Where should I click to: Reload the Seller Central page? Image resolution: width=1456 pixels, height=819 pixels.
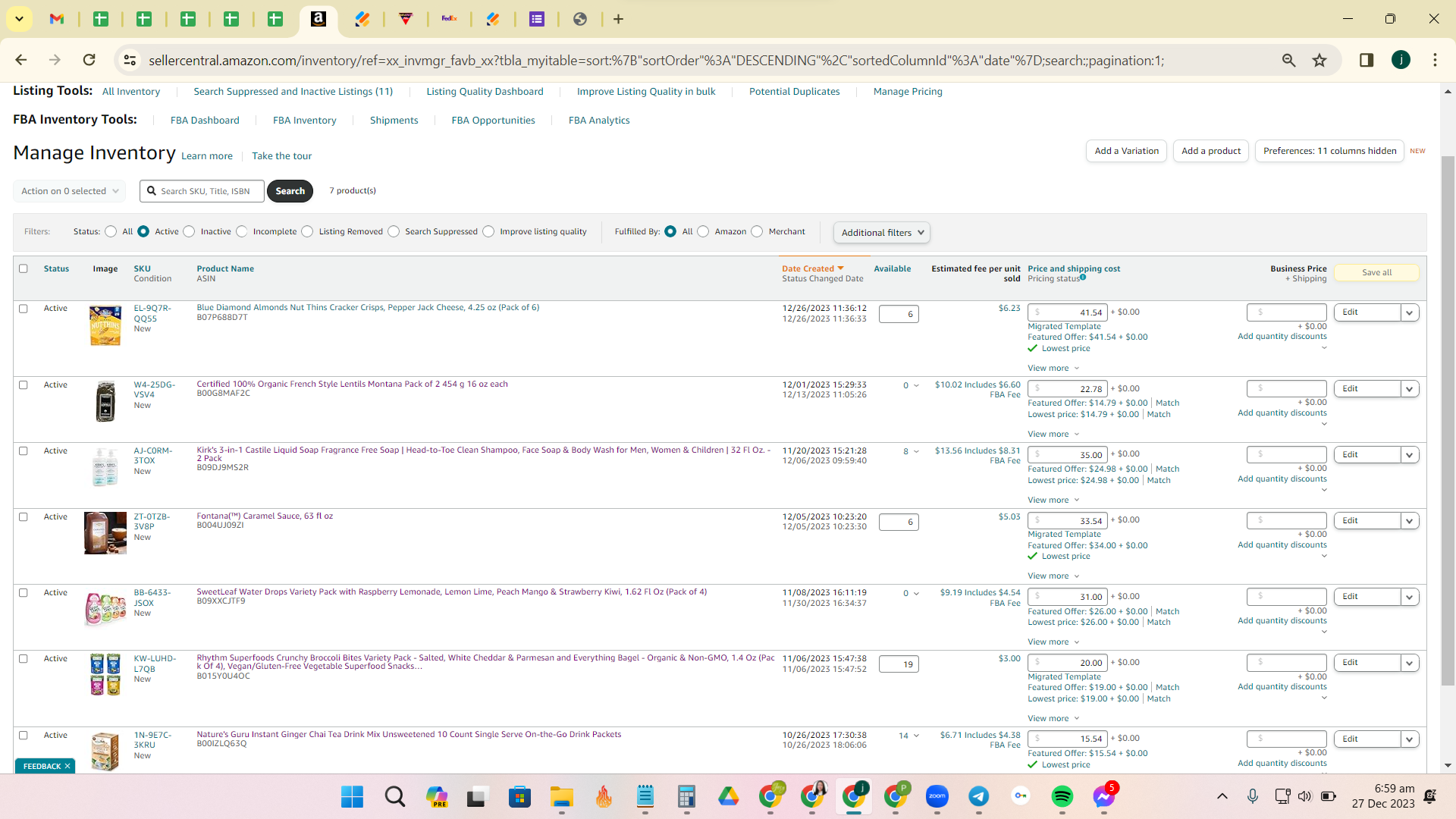(89, 60)
